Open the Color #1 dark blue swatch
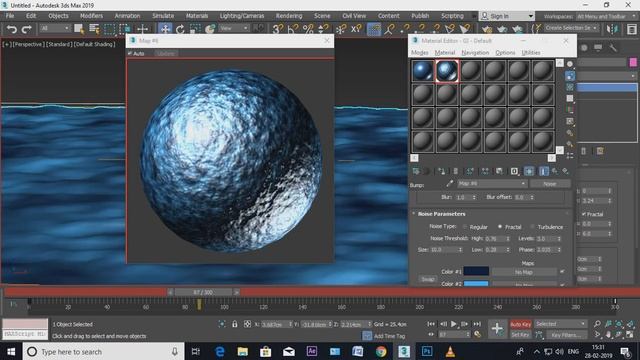 tap(476, 271)
